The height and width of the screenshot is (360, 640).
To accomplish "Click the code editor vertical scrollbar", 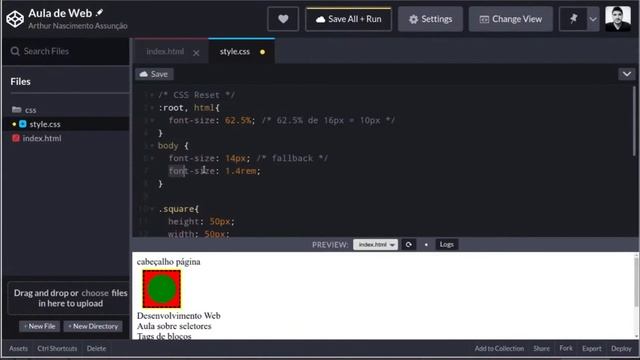I will (x=634, y=121).
